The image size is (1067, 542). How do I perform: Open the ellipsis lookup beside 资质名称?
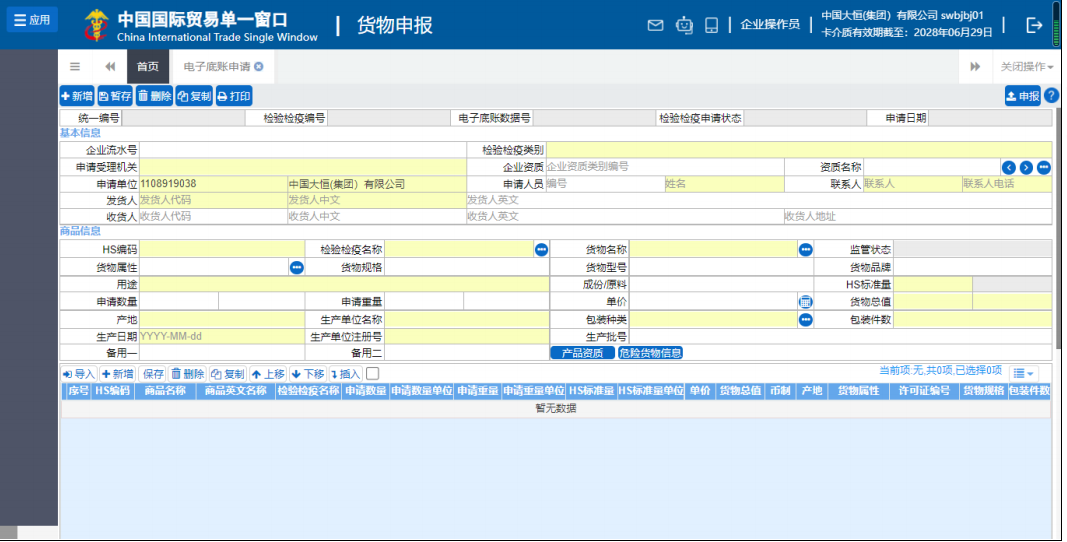pyautogui.click(x=1044, y=168)
